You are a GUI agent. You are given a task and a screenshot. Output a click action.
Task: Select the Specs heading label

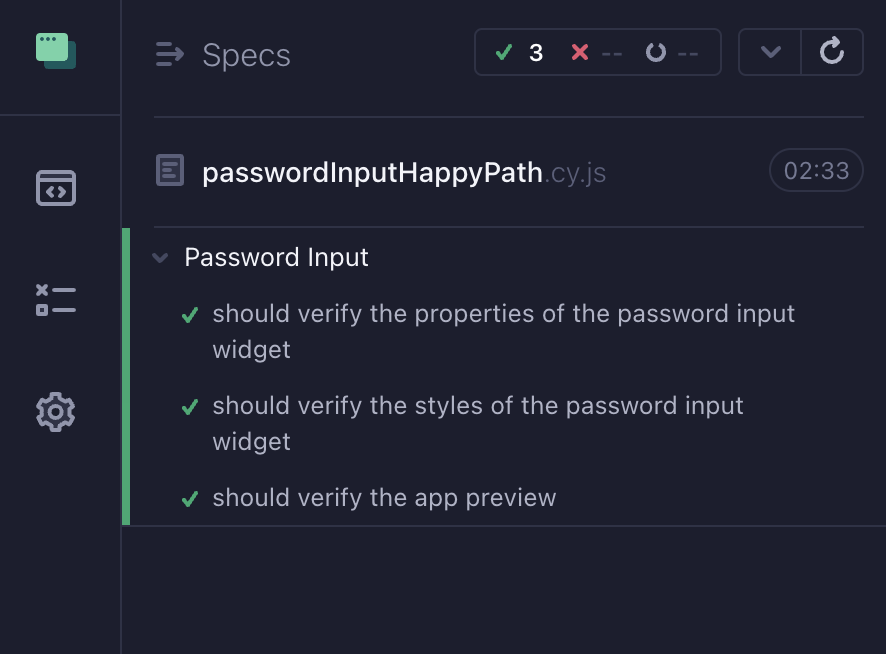point(246,55)
